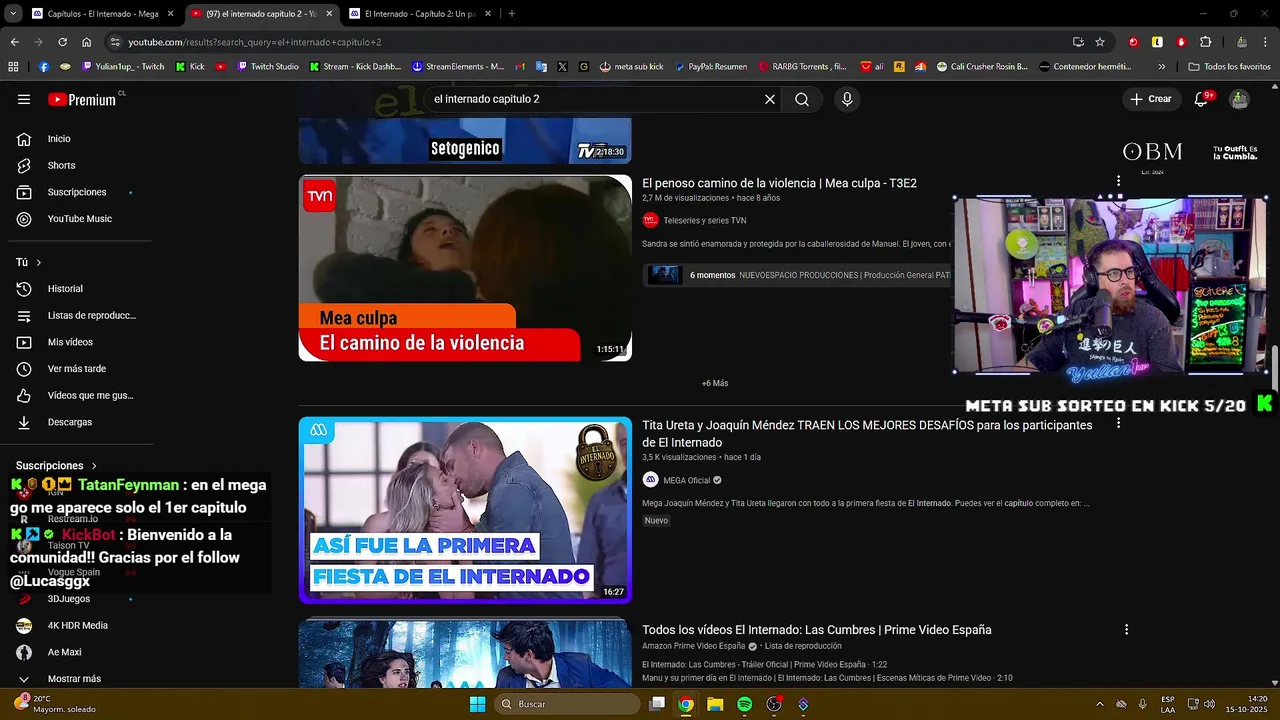The height and width of the screenshot is (720, 1280).
Task: Open the account avatar menu
Action: pos(1239,99)
